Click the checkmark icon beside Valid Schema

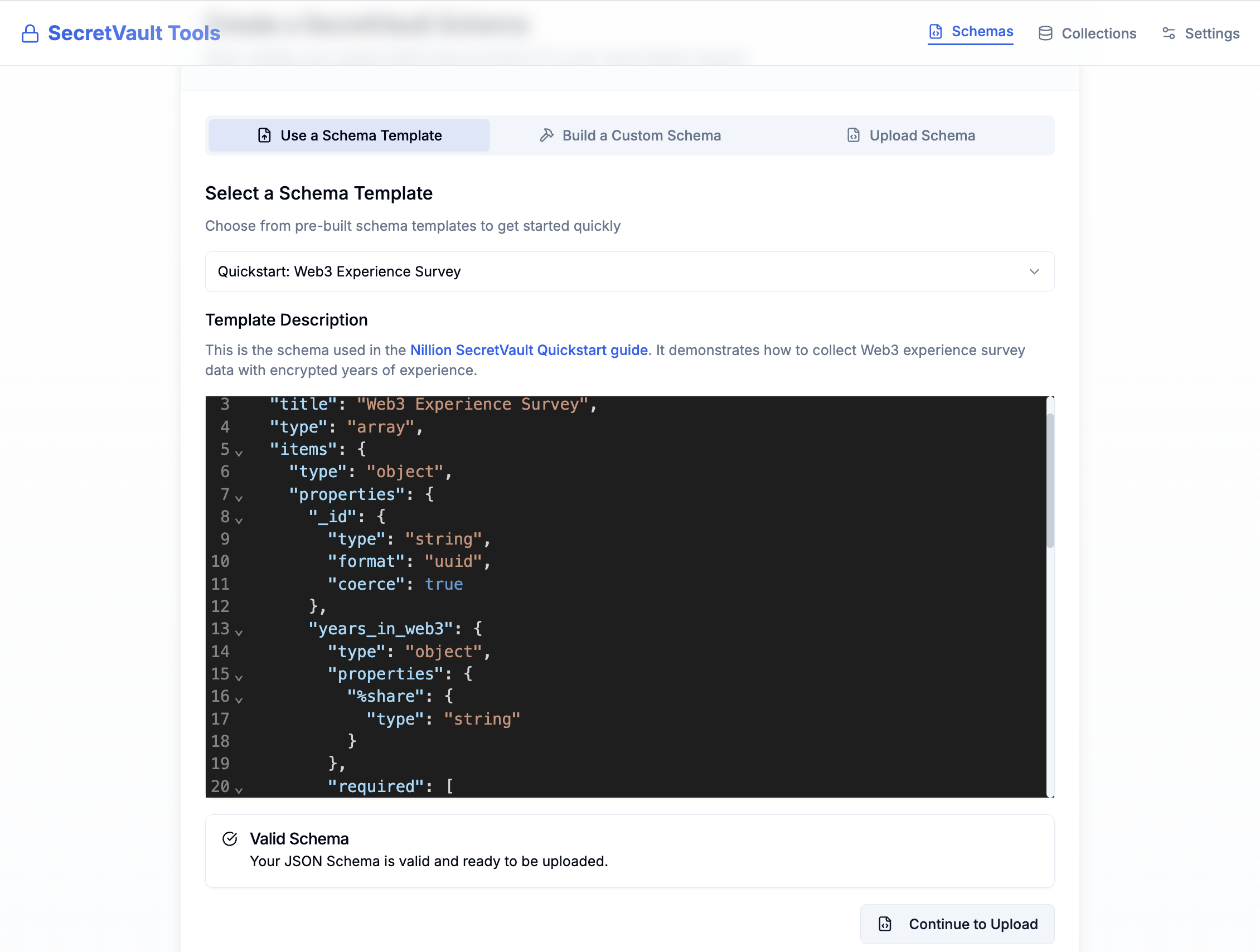coord(230,839)
